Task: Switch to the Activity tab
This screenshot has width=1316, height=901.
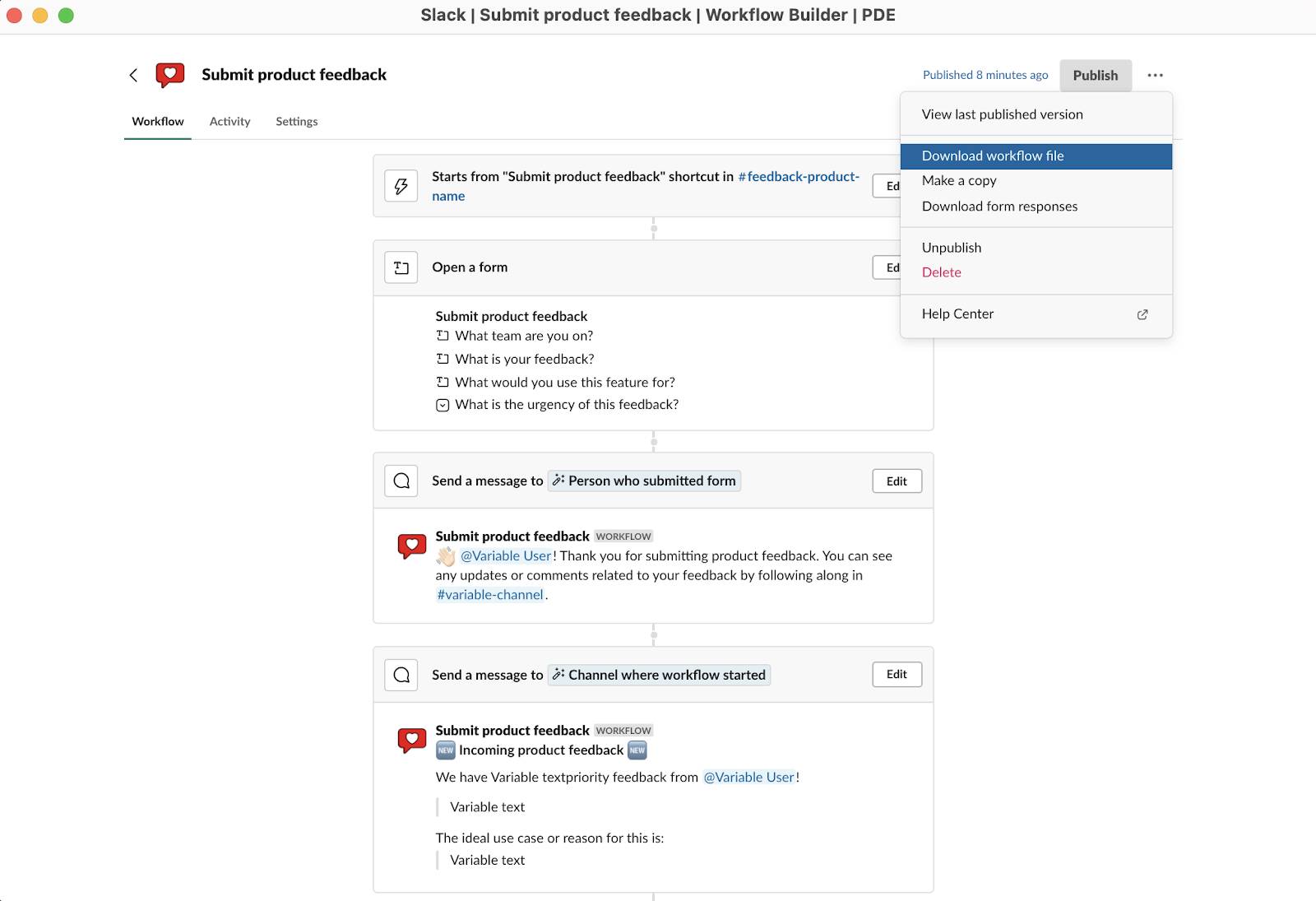Action: [x=229, y=121]
